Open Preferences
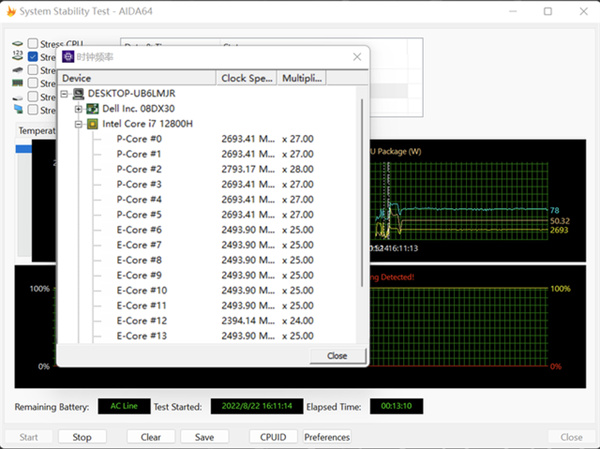 pos(327,437)
